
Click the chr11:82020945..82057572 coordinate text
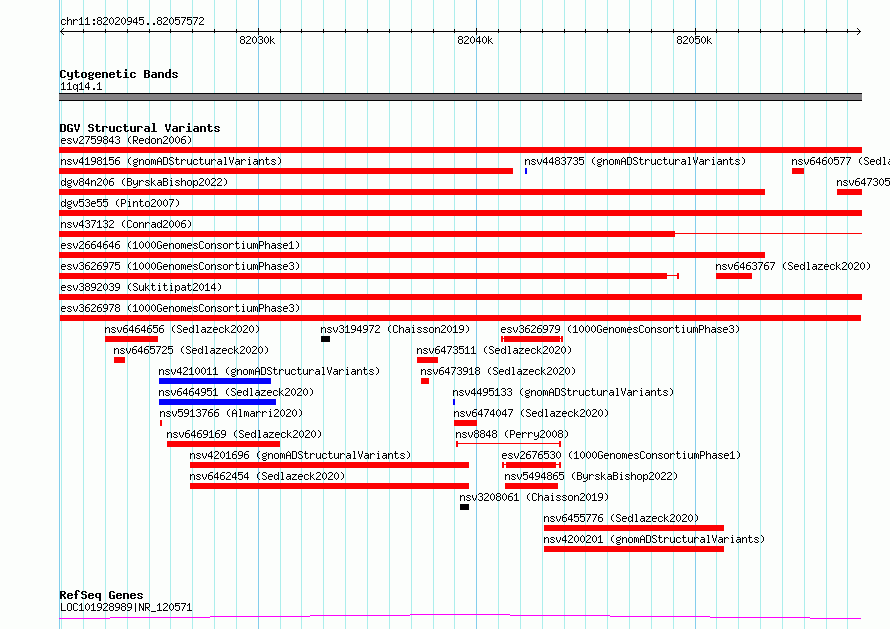point(132,21)
